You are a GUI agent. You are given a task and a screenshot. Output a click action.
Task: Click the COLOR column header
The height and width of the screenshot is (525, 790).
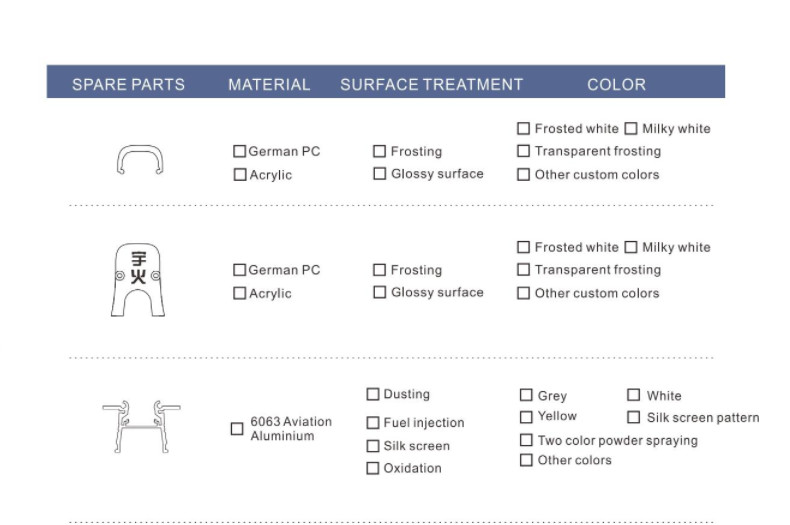[616, 84]
